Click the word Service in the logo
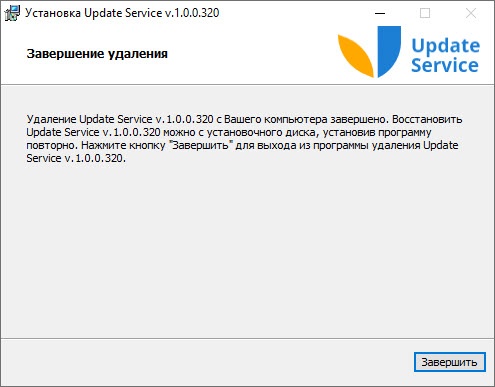Screen dimensions: 495x387 [445, 65]
